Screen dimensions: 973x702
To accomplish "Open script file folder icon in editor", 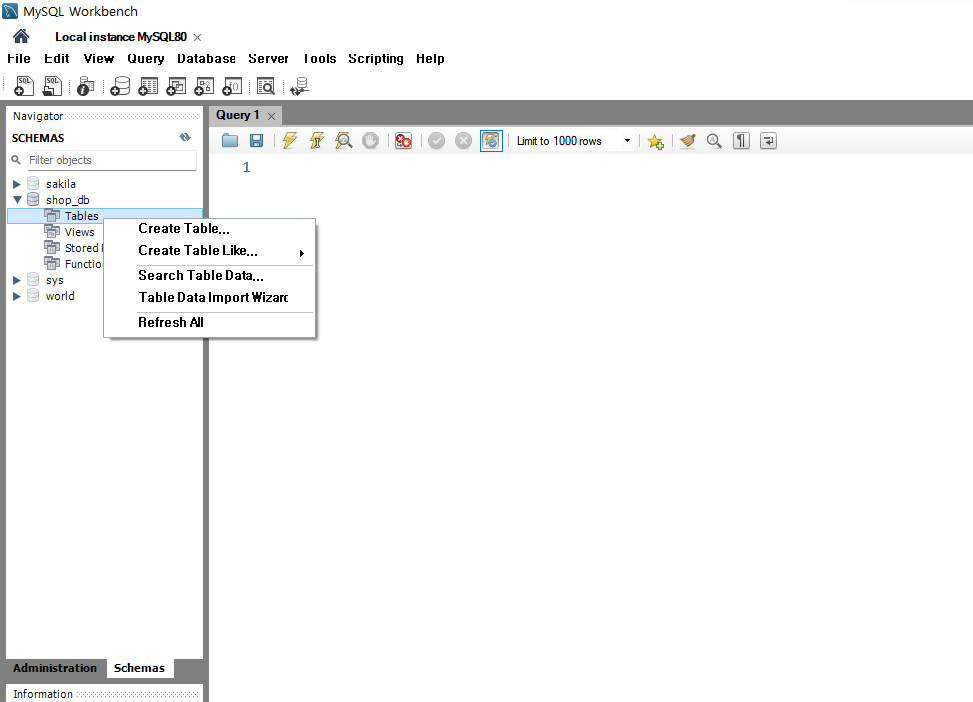I will 230,141.
